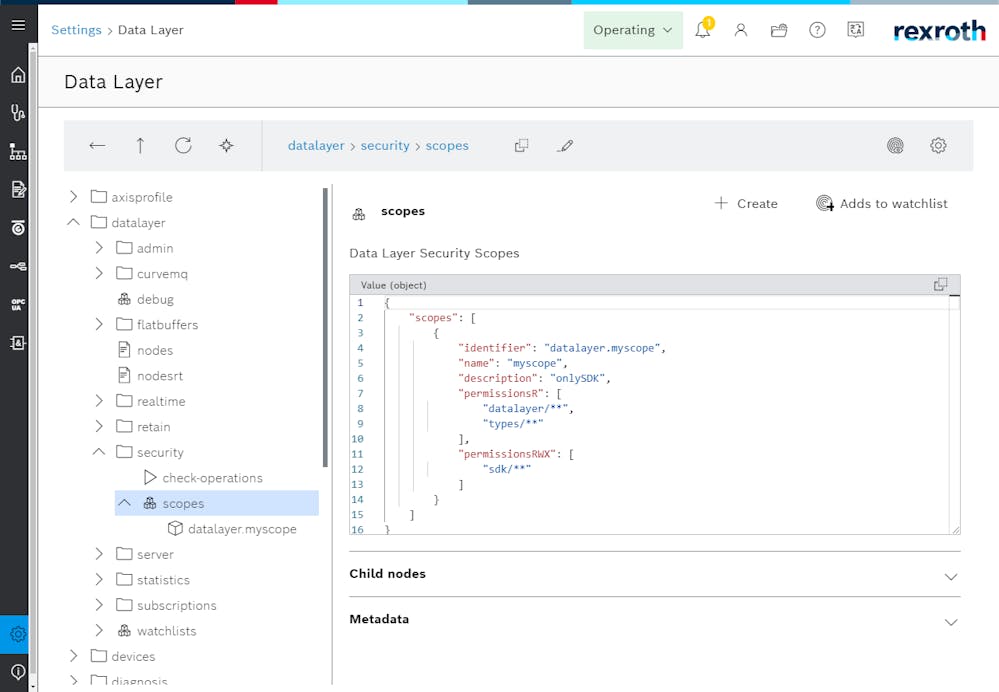The width and height of the screenshot is (999, 692).
Task: Expand the Metadata section
Action: point(951,622)
